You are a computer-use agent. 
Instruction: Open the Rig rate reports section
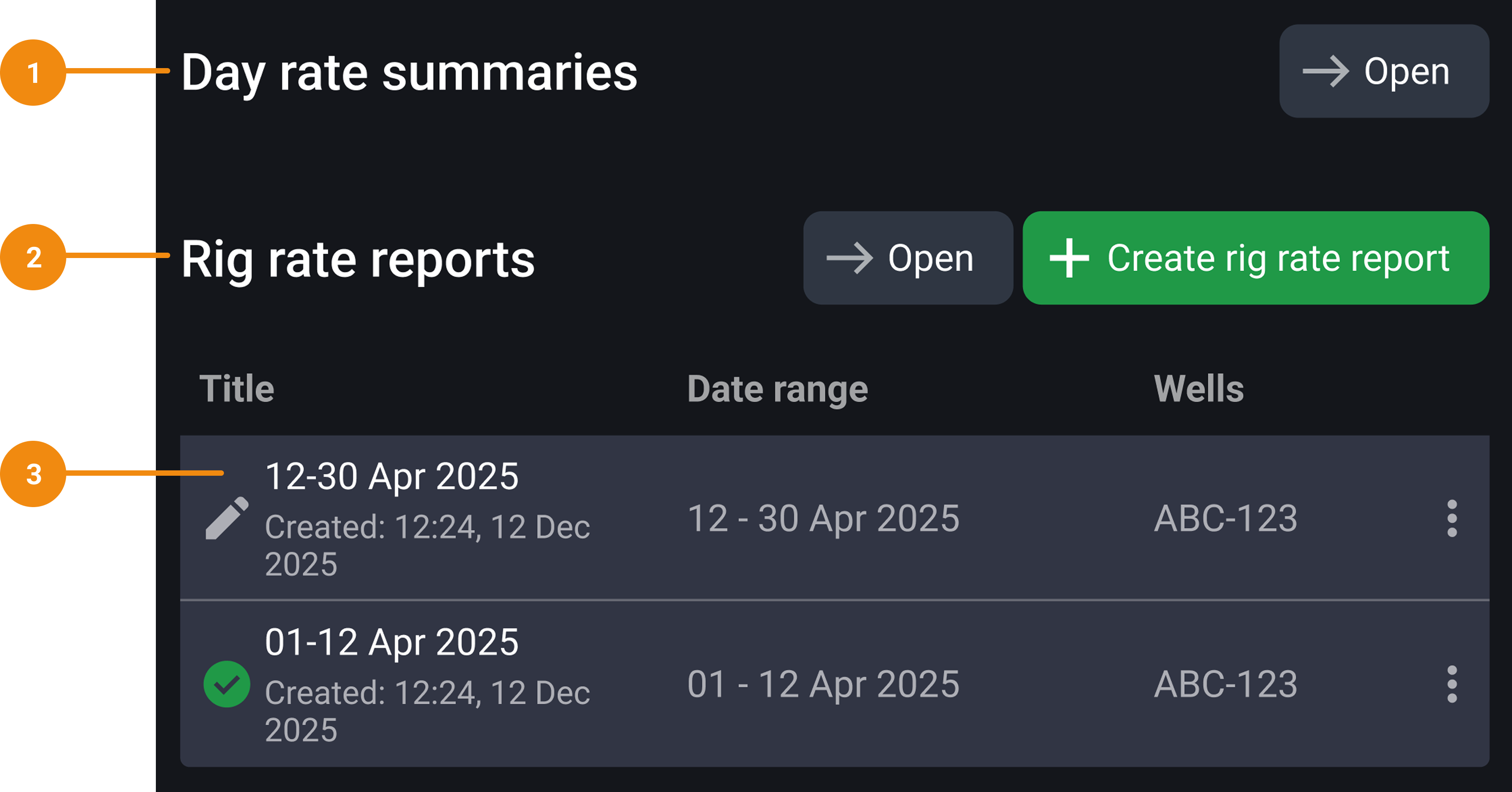click(908, 258)
